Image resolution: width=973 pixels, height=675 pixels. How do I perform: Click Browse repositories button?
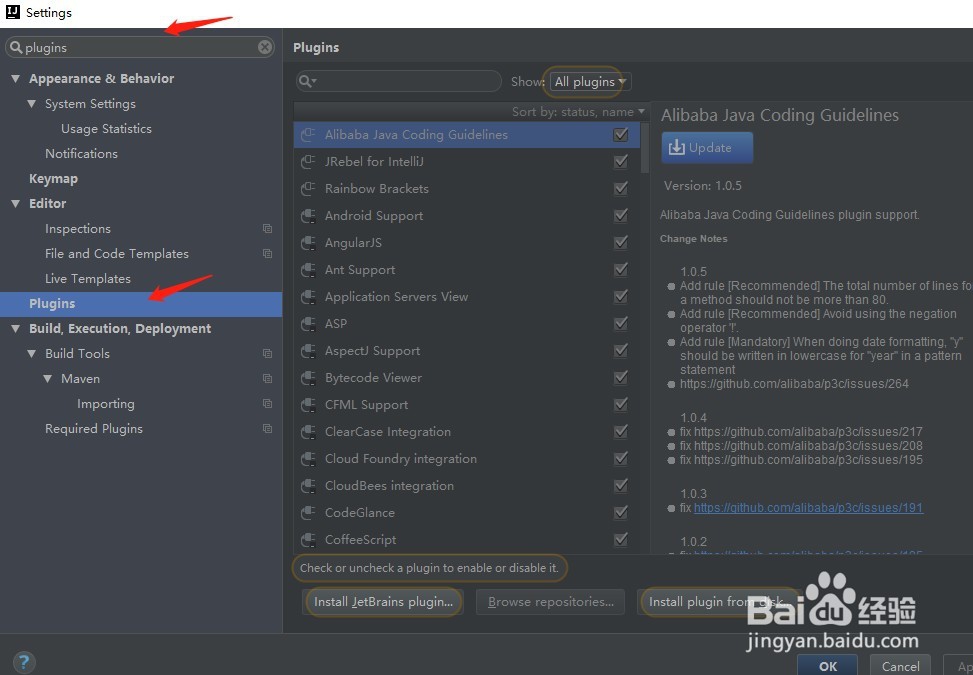[550, 602]
